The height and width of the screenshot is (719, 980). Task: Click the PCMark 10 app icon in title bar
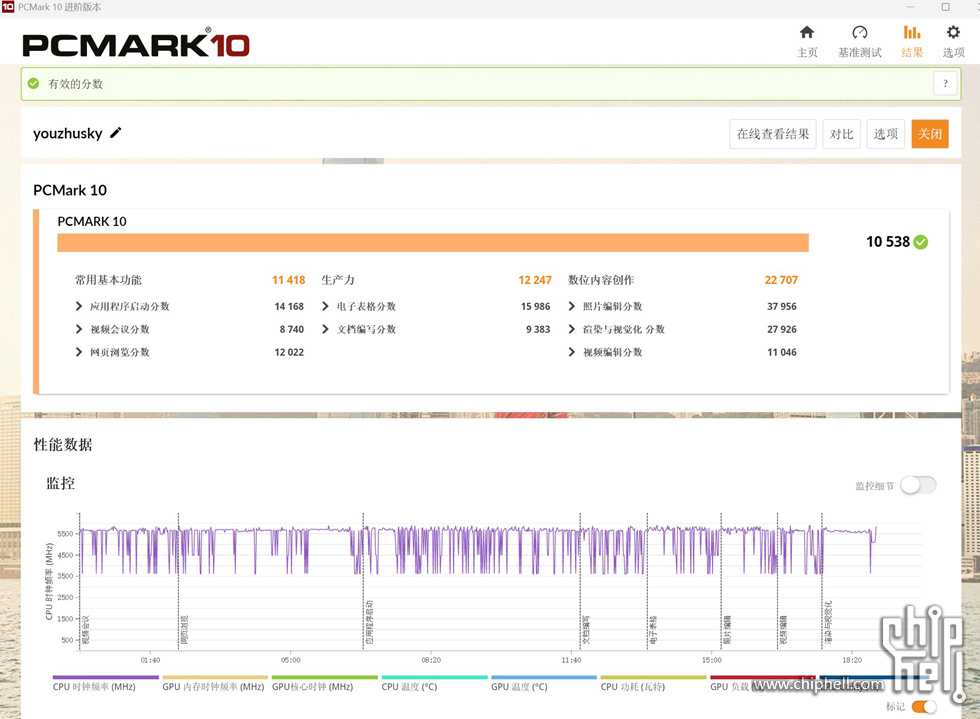[x=8, y=7]
